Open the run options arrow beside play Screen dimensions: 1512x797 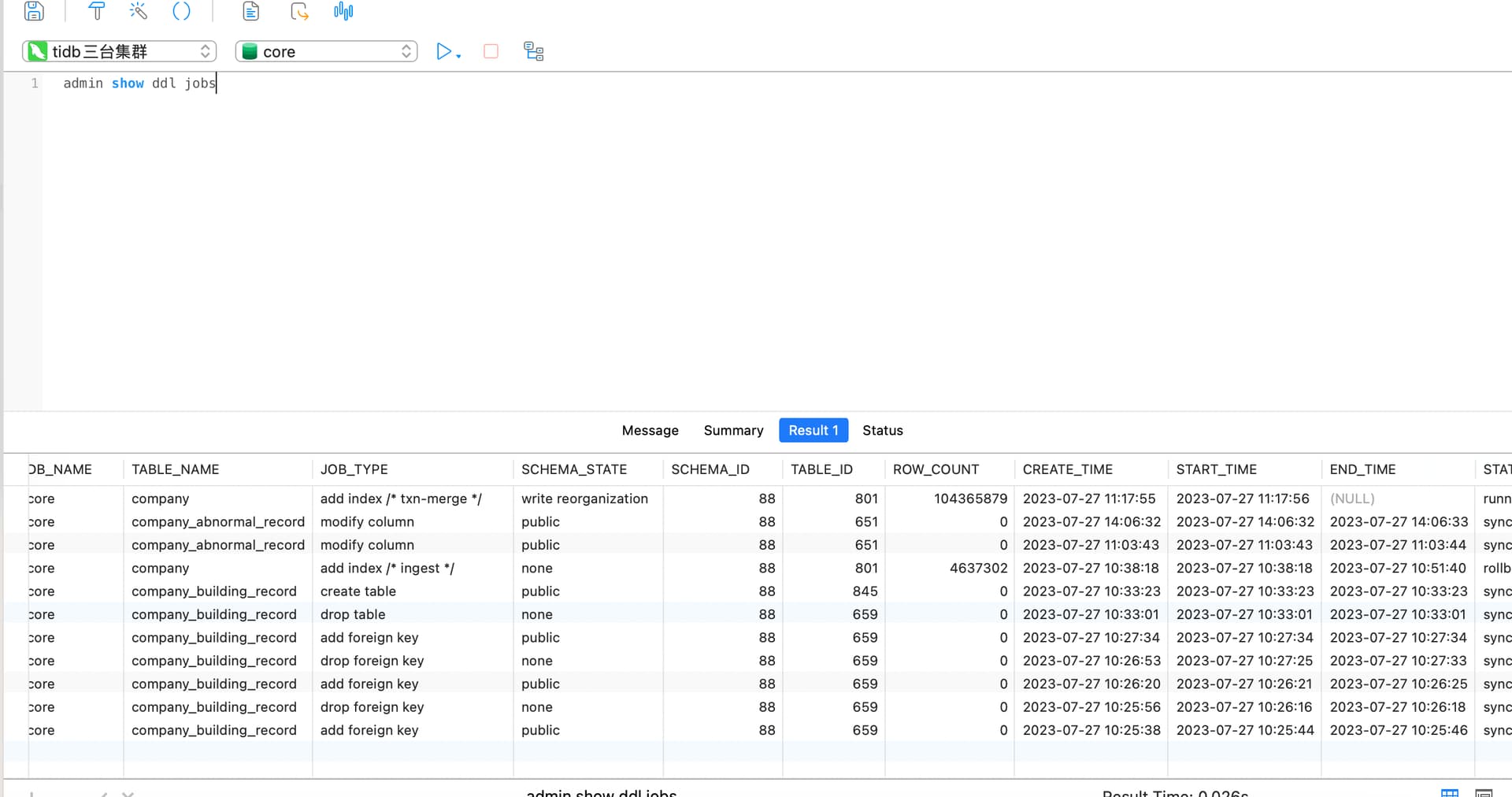tap(458, 55)
